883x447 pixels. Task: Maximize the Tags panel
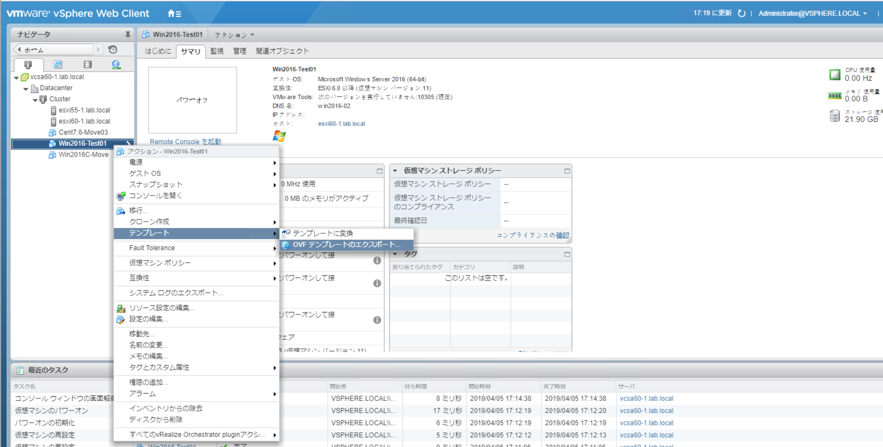pyautogui.click(x=567, y=254)
